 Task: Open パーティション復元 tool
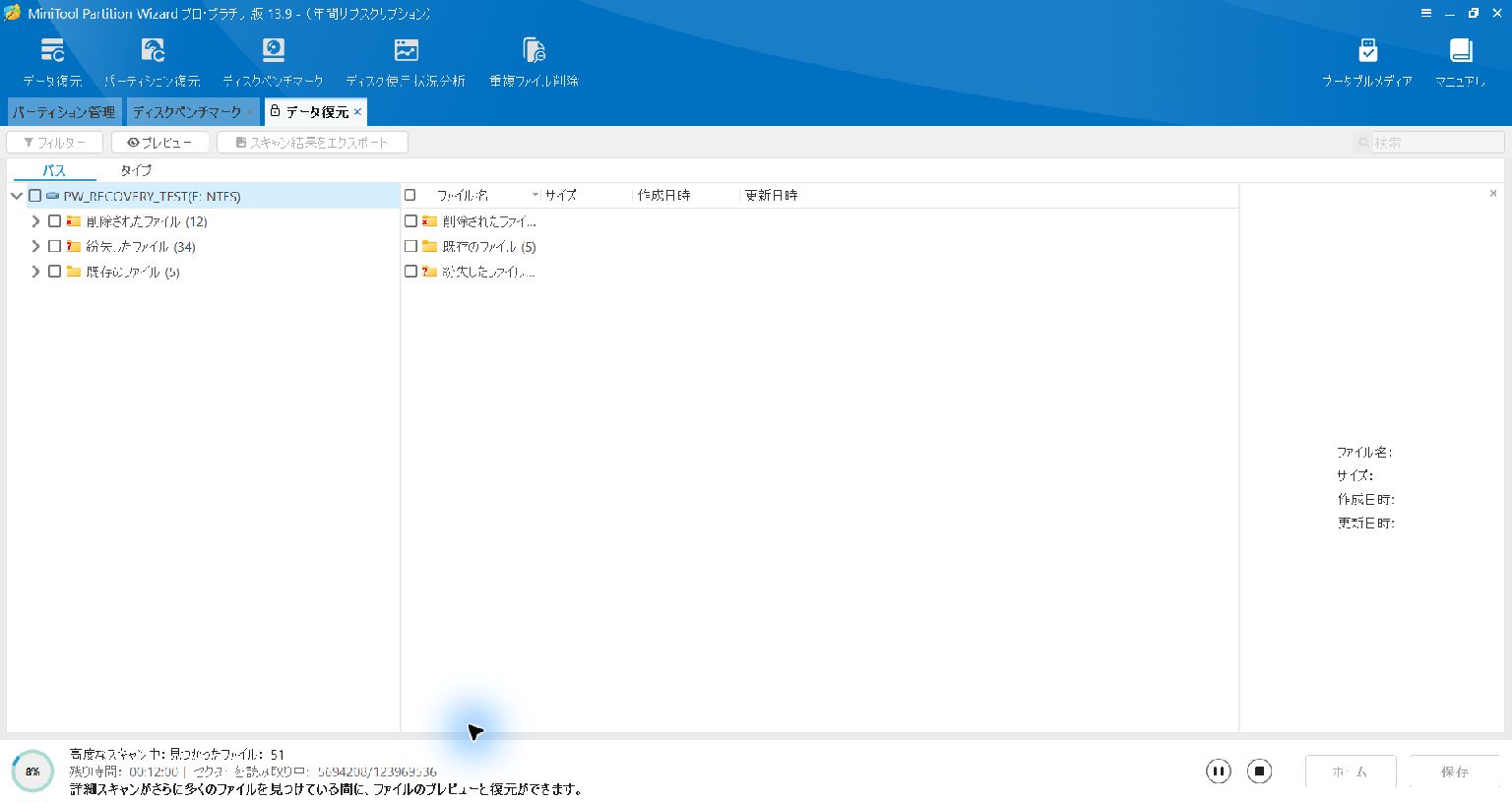153,62
